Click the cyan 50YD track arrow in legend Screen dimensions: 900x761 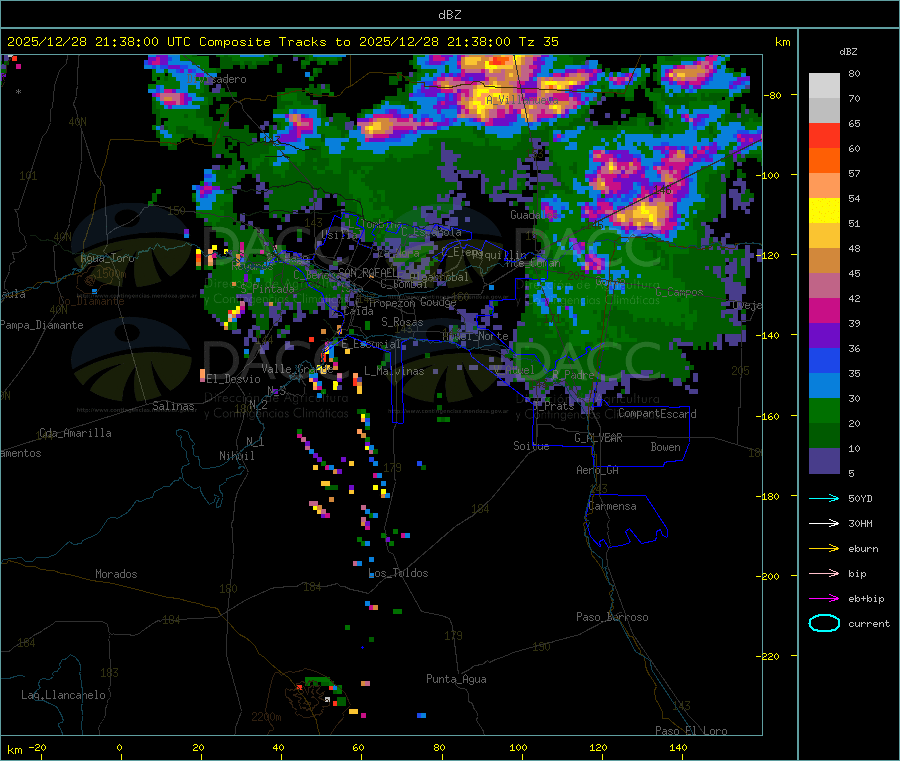coord(824,498)
